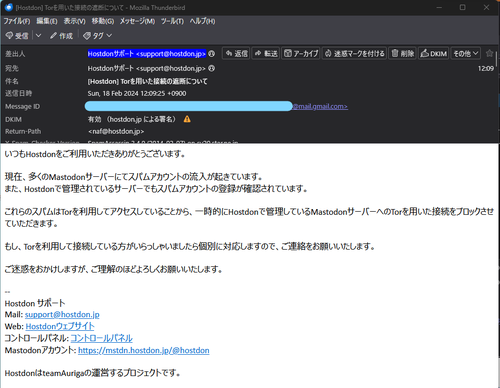Open the mstdn.hostdon.jp/@hostdon link
This screenshot has height=388, width=500.
tap(144, 350)
